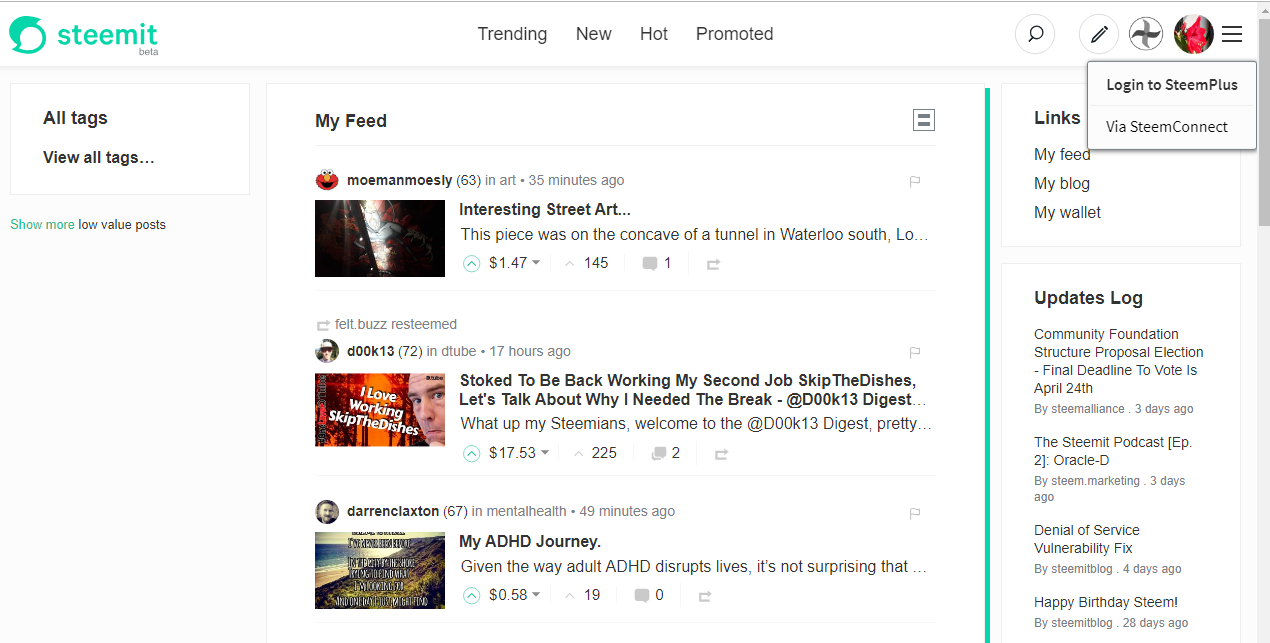
Task: Upvote the My ADHD Journey post
Action: tap(472, 595)
